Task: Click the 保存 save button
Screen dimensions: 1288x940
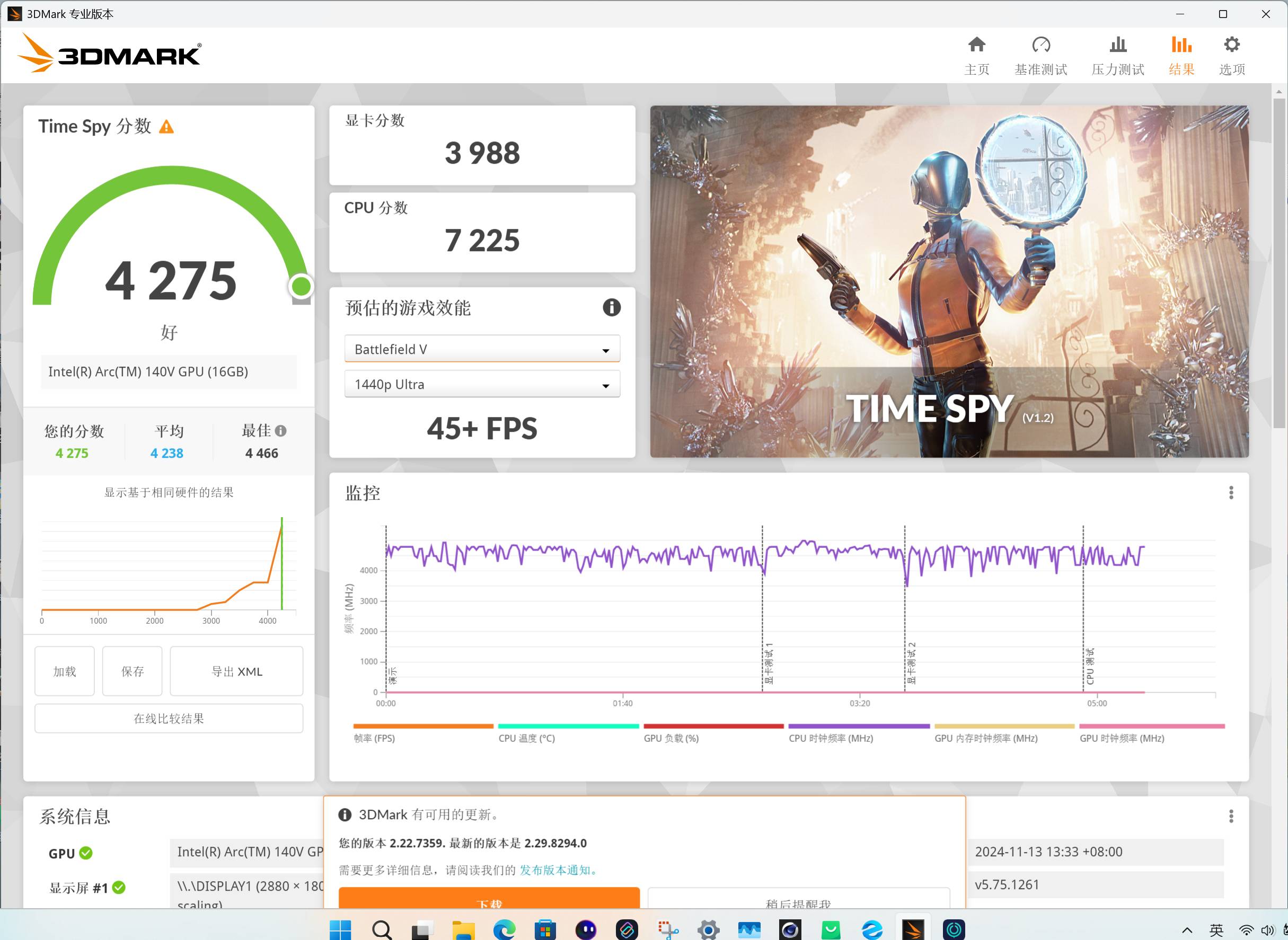Action: [132, 671]
